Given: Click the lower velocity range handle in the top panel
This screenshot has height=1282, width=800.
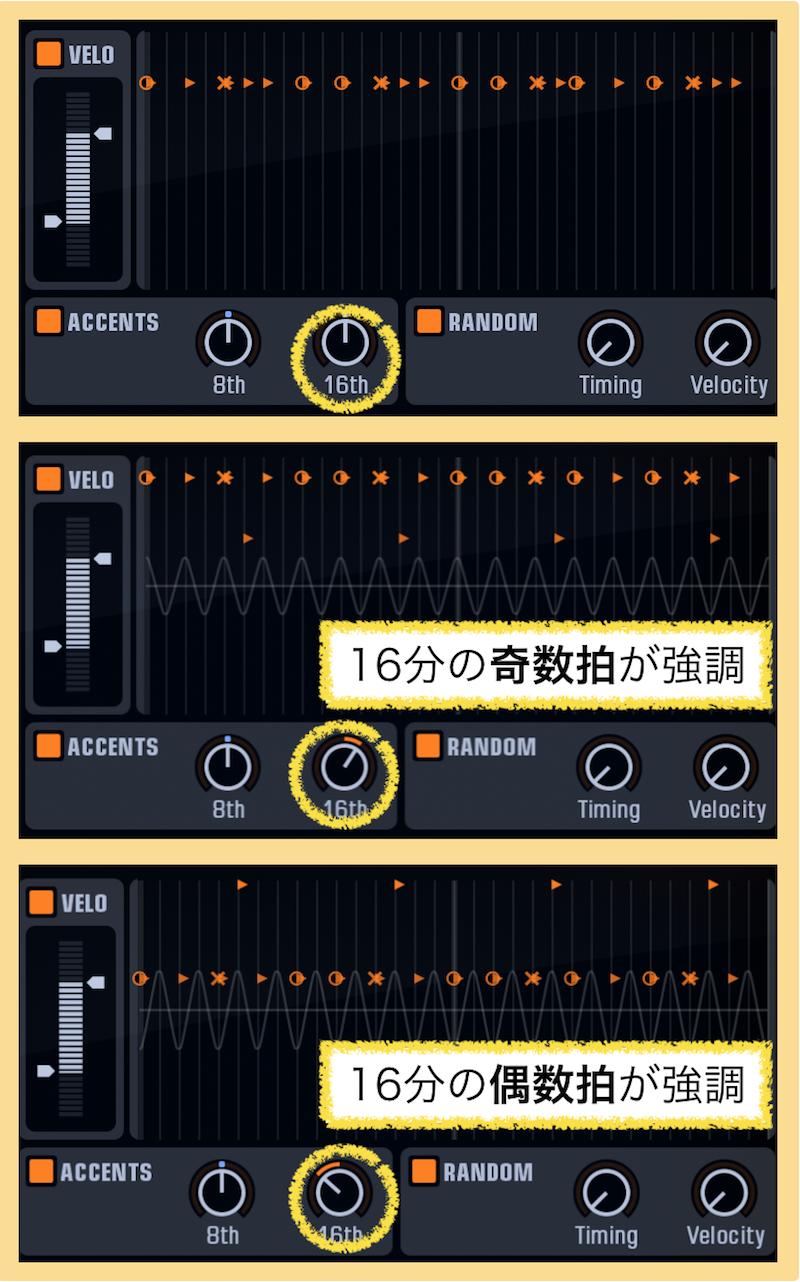Looking at the screenshot, I should pos(54,221).
